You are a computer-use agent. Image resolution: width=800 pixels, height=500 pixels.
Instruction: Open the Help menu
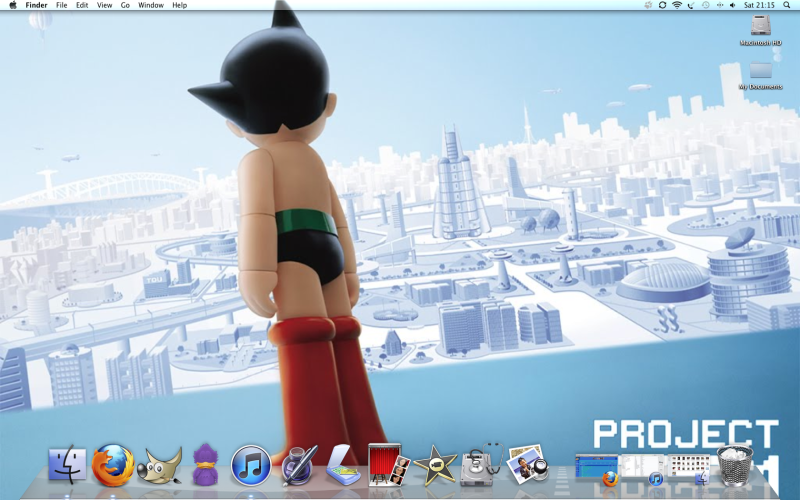tap(179, 5)
